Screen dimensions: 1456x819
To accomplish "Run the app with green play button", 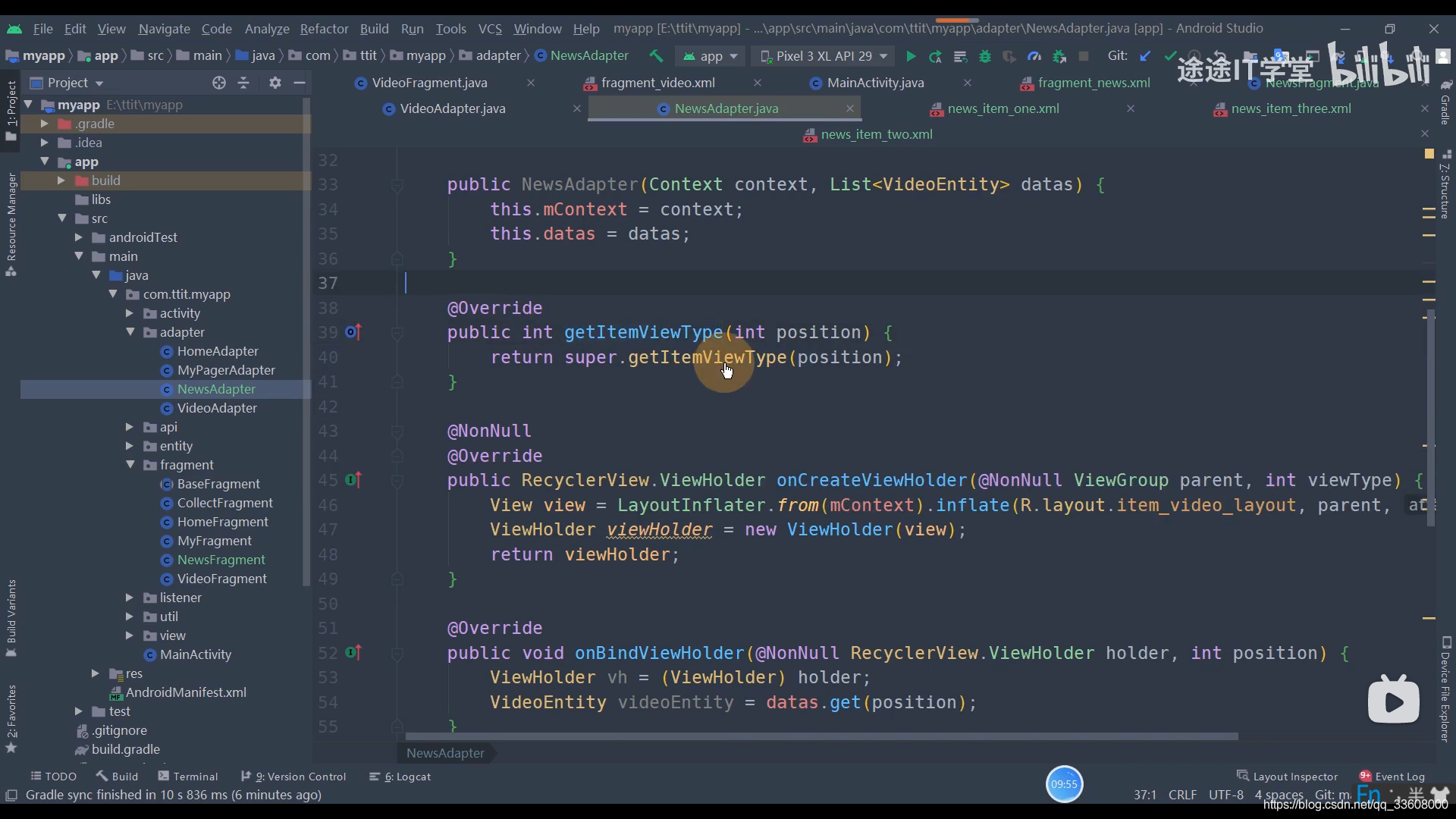I will (911, 56).
